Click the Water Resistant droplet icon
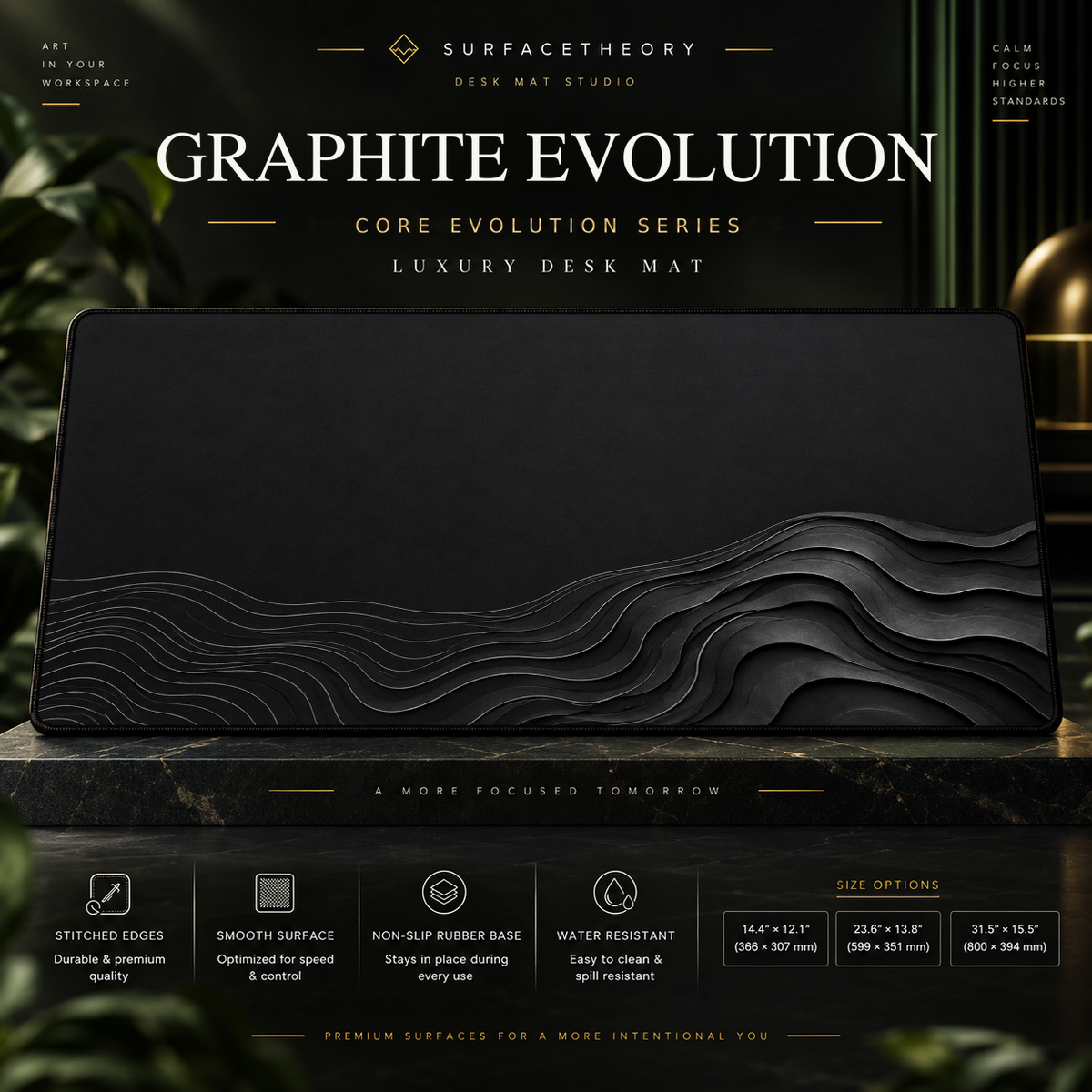Screen dimensions: 1092x1092 [615, 893]
